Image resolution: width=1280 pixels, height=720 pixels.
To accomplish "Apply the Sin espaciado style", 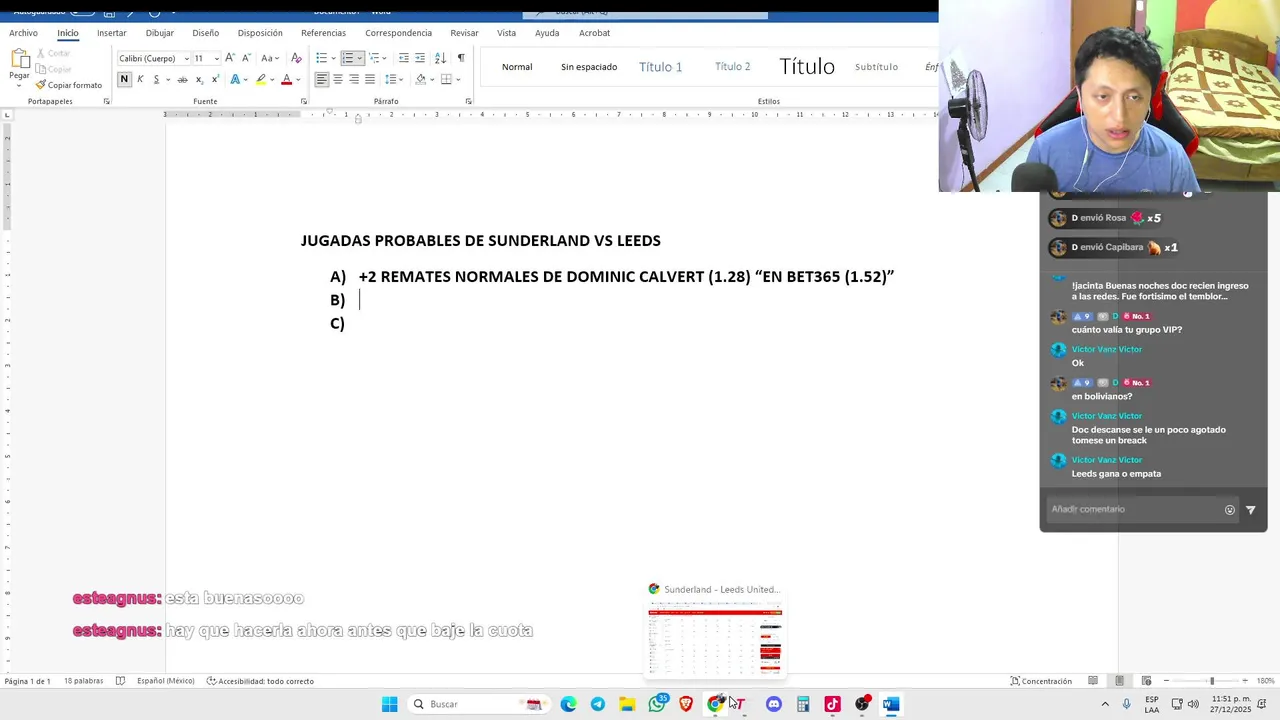I will [589, 67].
